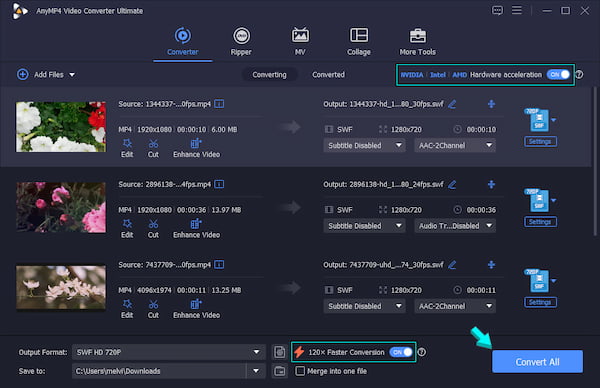Click the plus icon of 2896138 output row
600x388 pixels.
(x=491, y=184)
